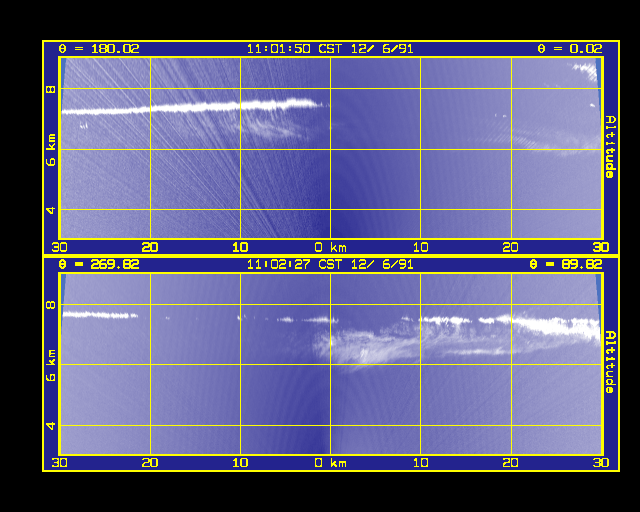640x512 pixels.
Task: Click the top panel's 0 km range label
Action: 331,247
